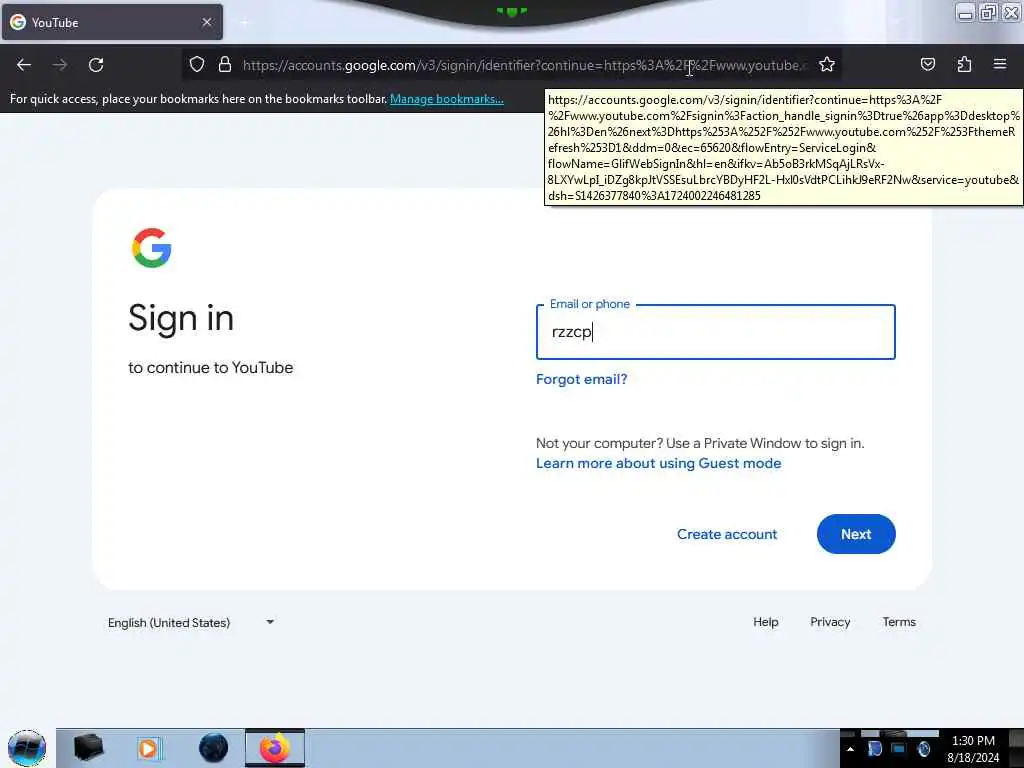
Task: Launch the media player taskbar icon
Action: click(148, 748)
